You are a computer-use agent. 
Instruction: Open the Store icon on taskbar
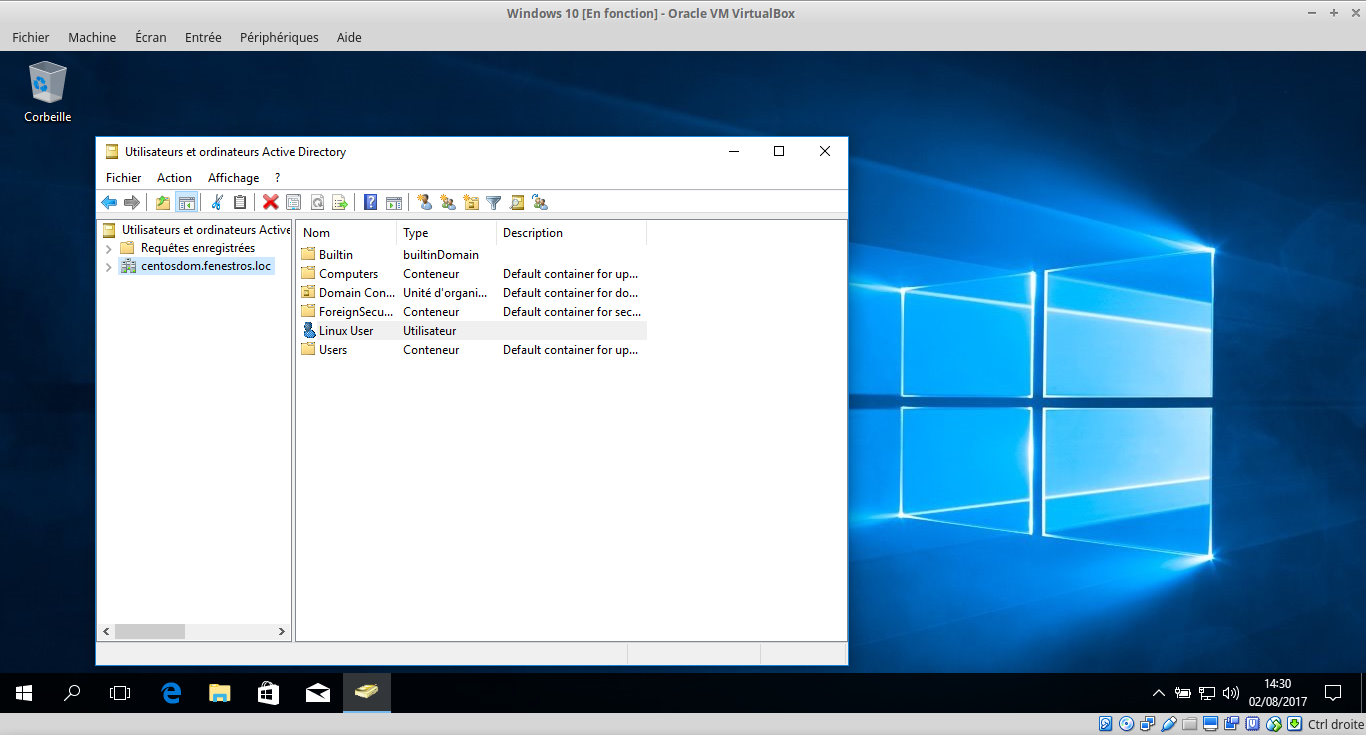click(269, 692)
